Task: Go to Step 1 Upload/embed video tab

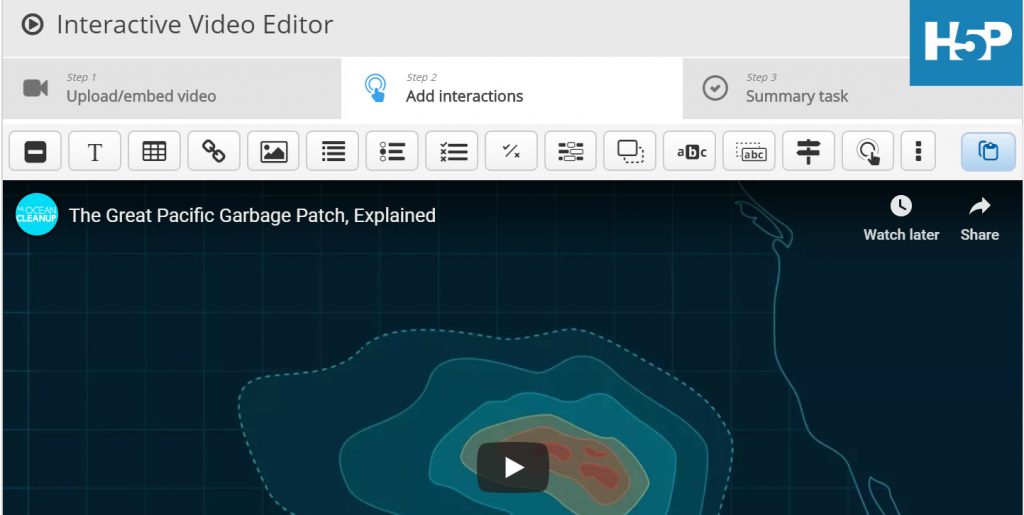Action: [172, 88]
